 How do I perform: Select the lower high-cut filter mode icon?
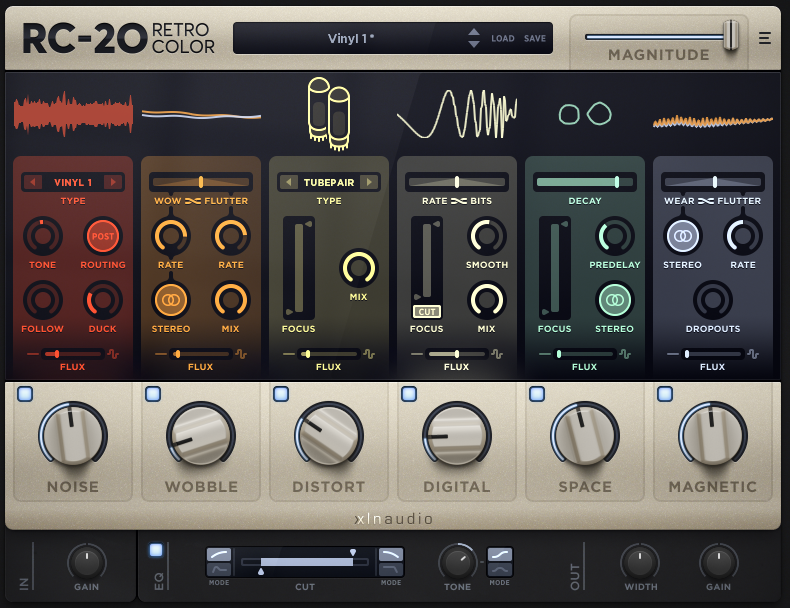point(391,569)
